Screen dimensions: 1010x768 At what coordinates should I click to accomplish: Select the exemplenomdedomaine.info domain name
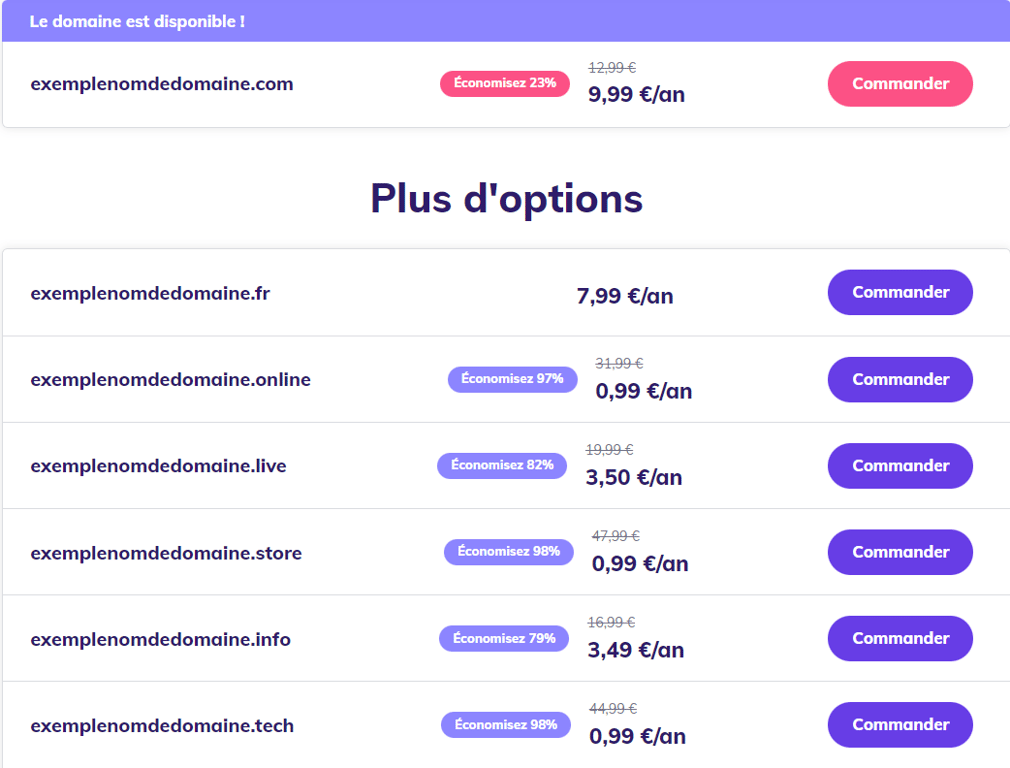pos(160,638)
